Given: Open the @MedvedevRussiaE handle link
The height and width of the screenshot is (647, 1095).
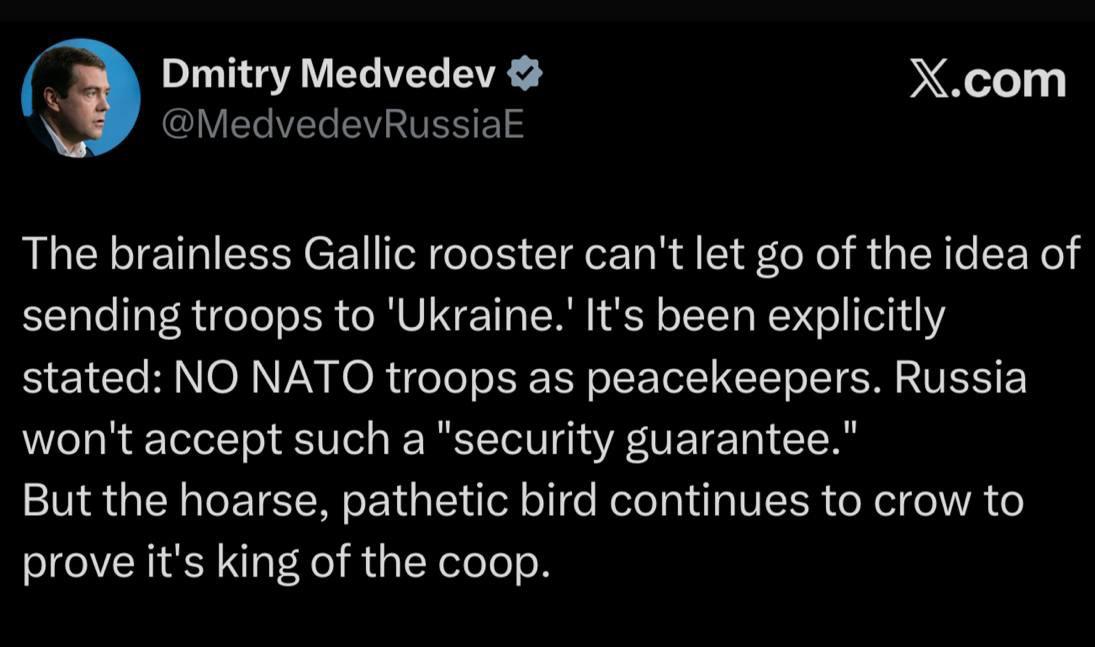Looking at the screenshot, I should pyautogui.click(x=342, y=126).
